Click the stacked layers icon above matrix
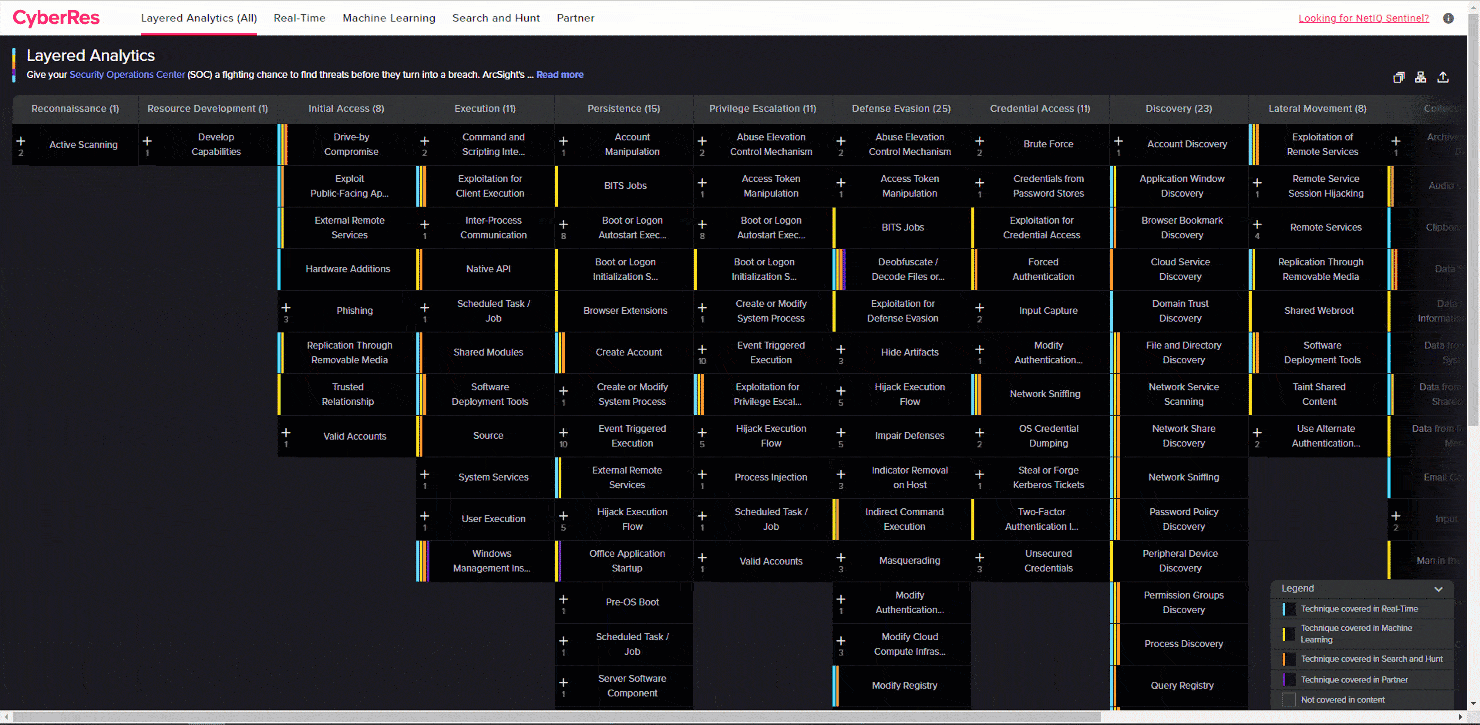 coord(1399,78)
